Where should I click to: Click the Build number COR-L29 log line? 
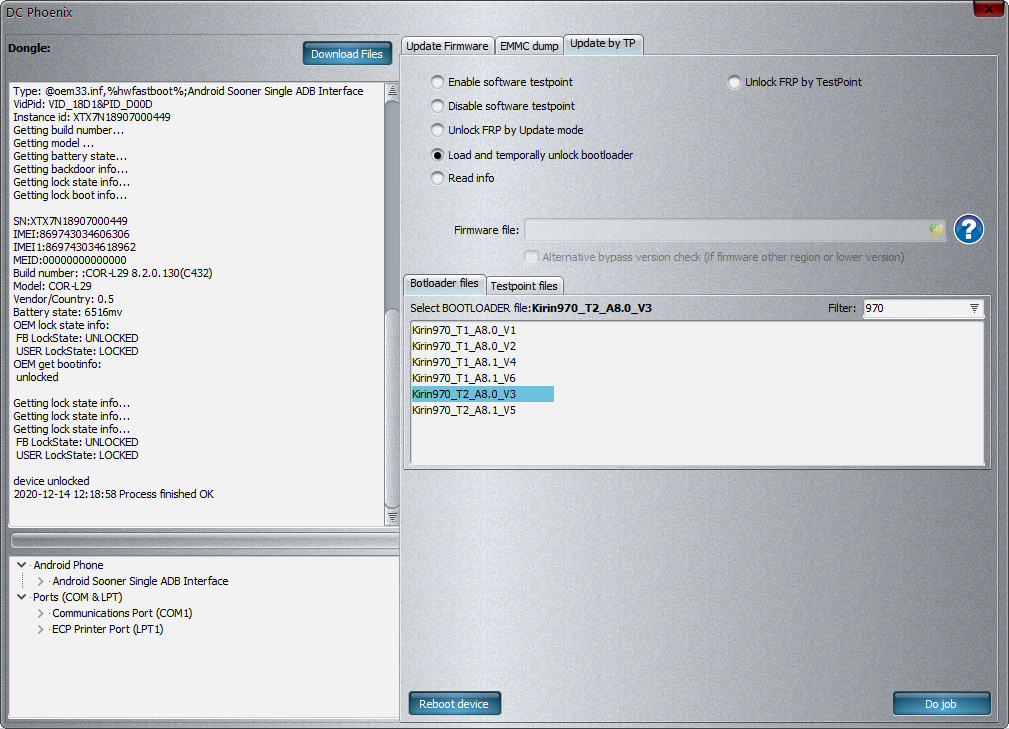(x=113, y=273)
